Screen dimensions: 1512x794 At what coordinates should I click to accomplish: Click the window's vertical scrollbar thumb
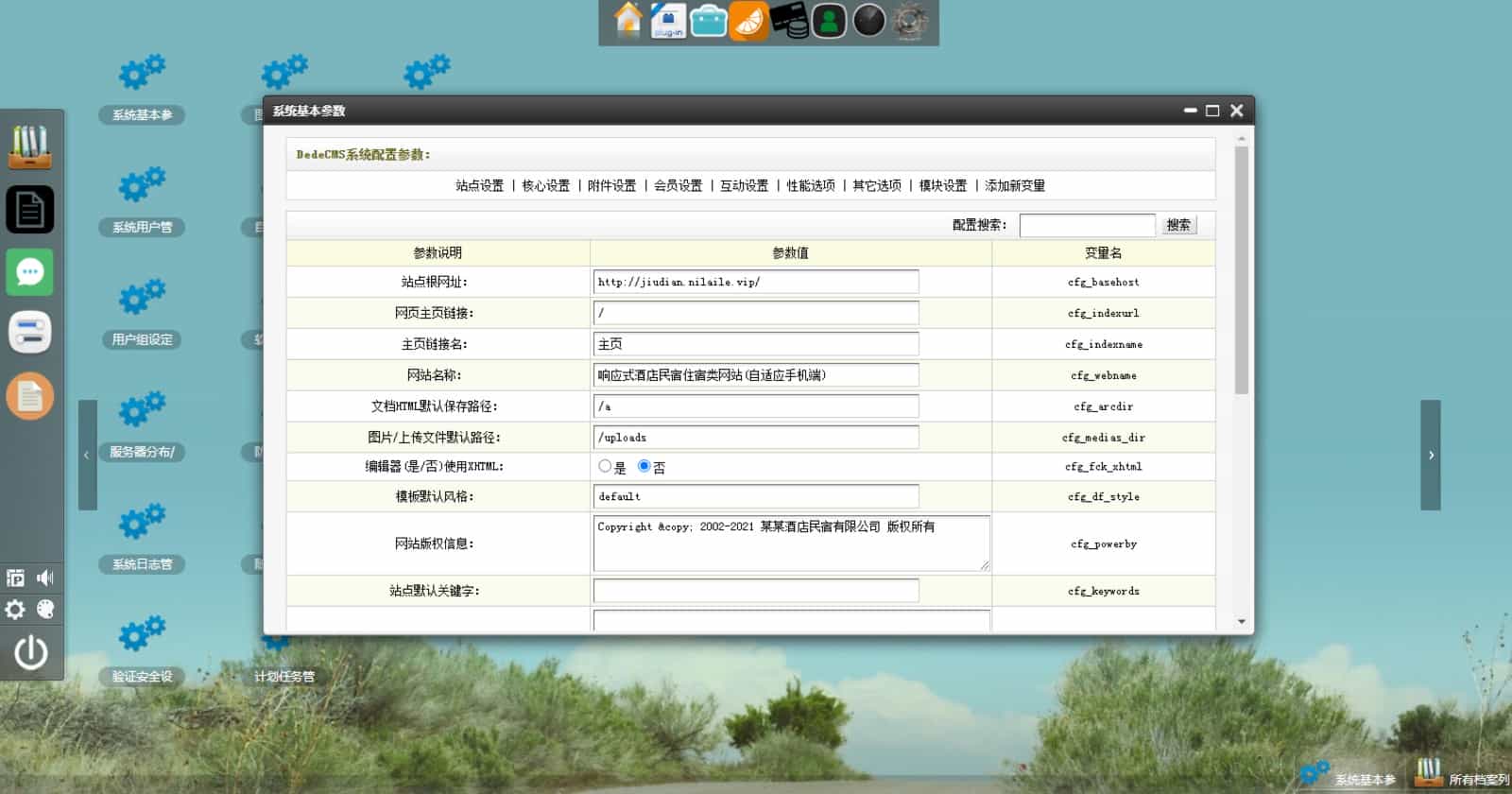[1242, 270]
